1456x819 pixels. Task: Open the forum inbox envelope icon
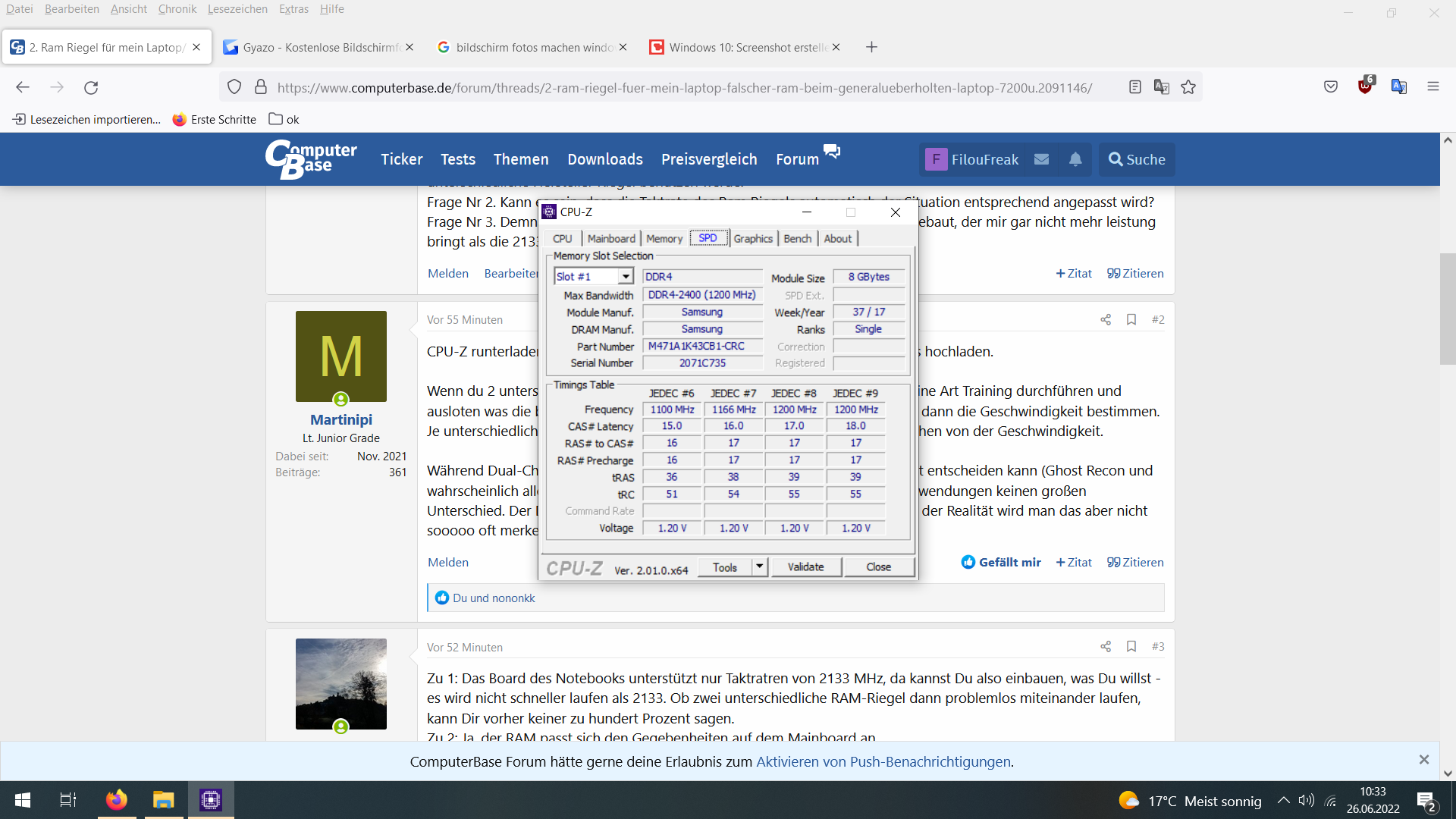1042,159
